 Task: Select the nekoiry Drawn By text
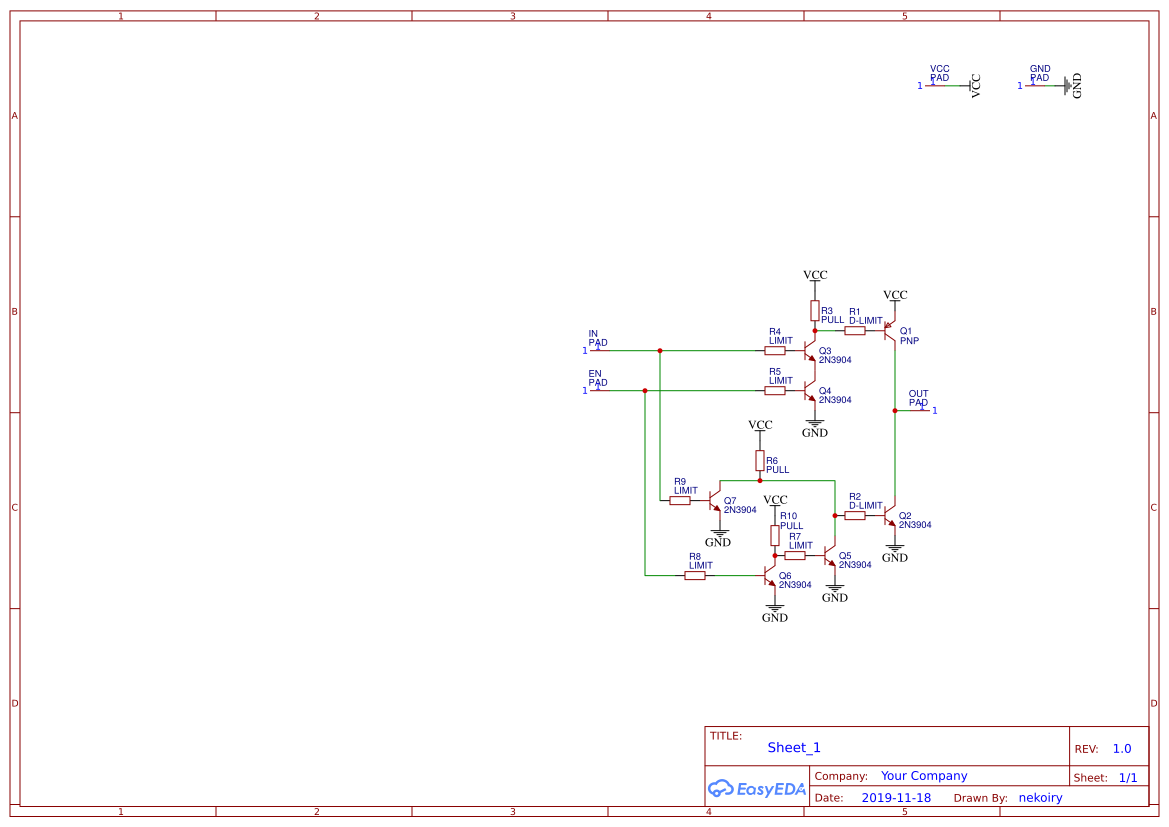point(1040,797)
